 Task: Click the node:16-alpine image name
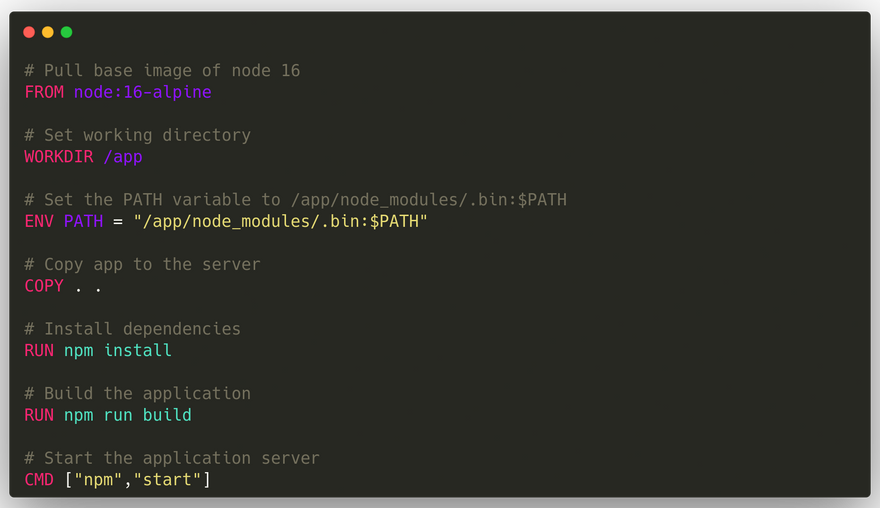click(142, 92)
